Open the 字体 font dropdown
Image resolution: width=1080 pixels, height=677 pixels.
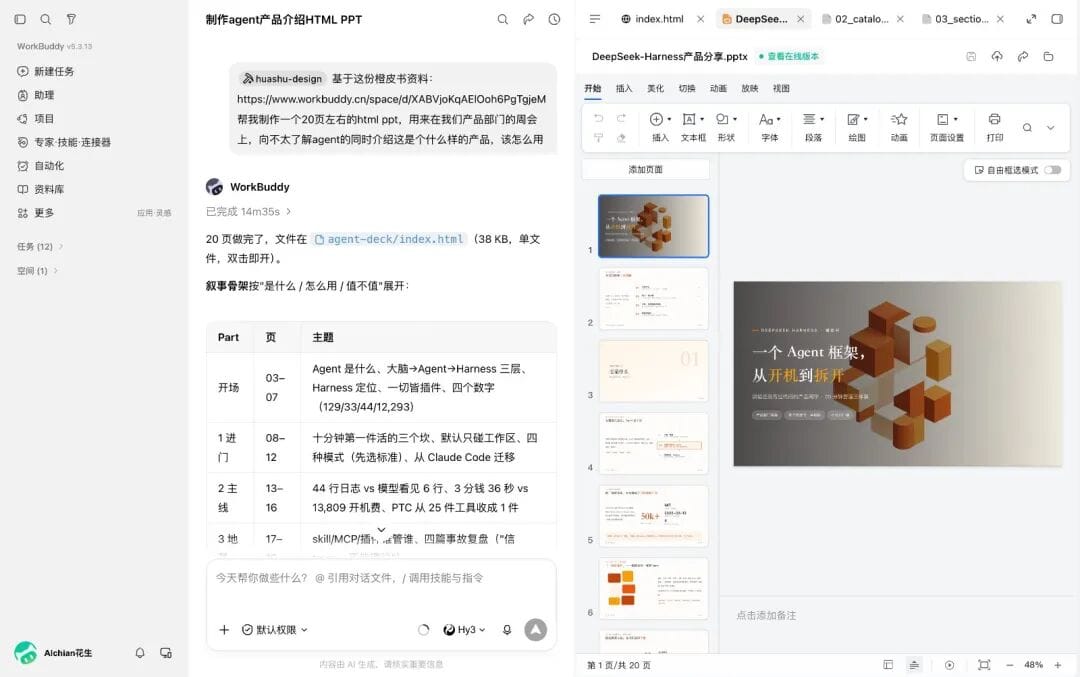point(769,127)
